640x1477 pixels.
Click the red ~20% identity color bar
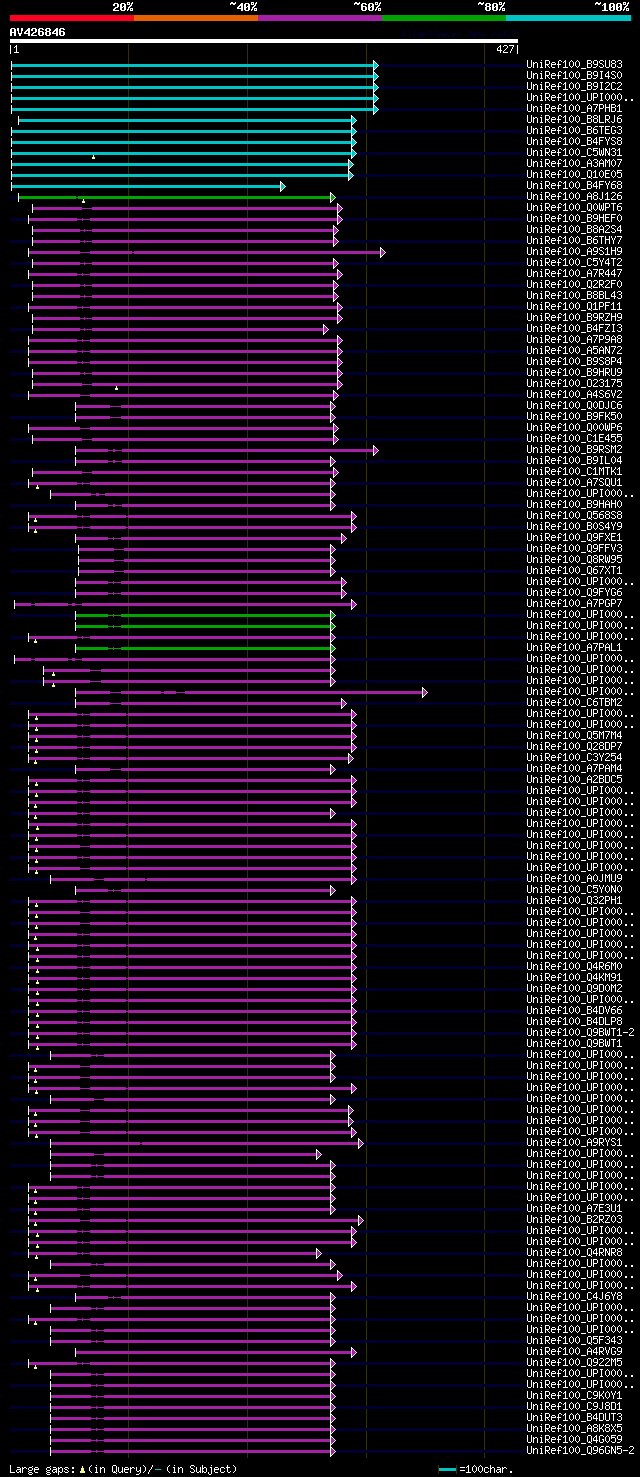point(72,18)
